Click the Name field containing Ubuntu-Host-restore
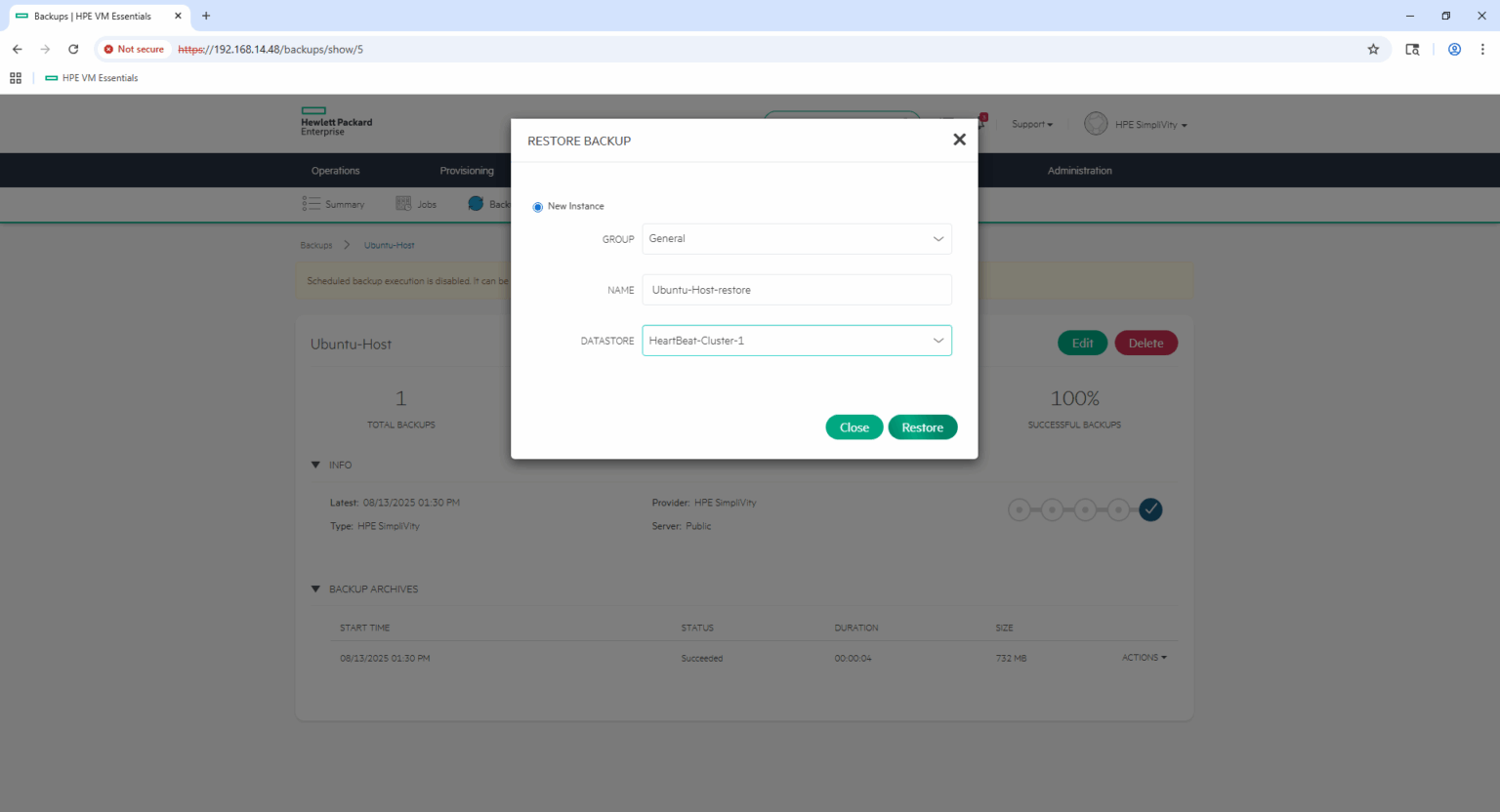The width and height of the screenshot is (1500, 812). (x=796, y=290)
